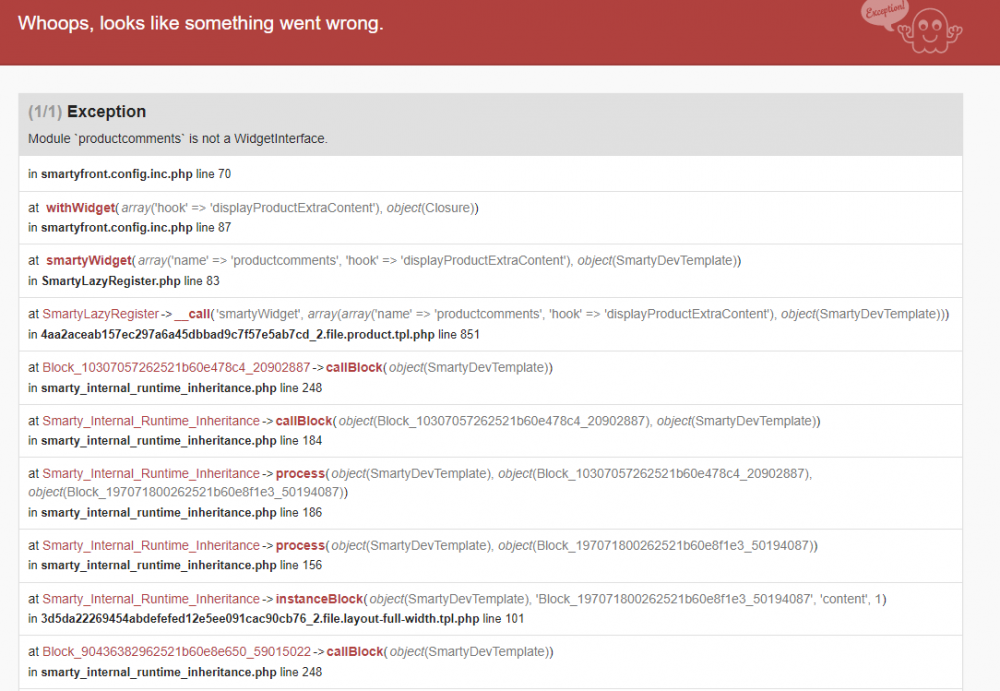Click the red 'withWidget' function name
This screenshot has height=691, width=1000.
pyautogui.click(x=81, y=208)
